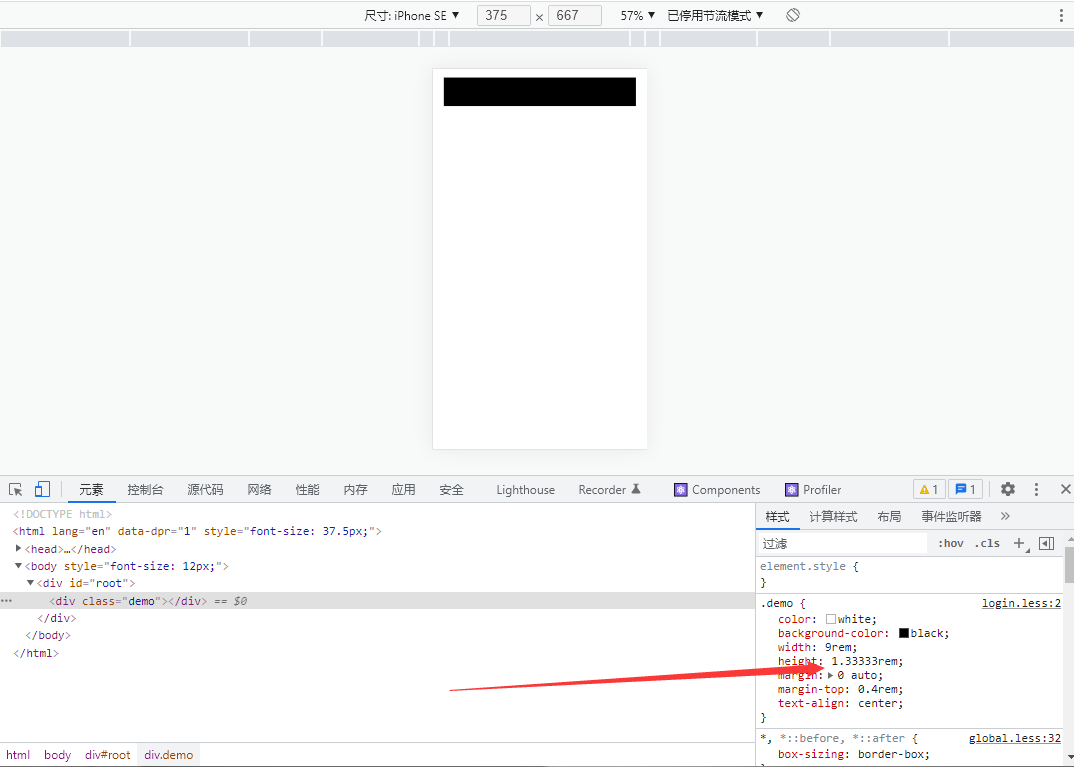
Task: Open the 网络 panel
Action: pos(259,489)
